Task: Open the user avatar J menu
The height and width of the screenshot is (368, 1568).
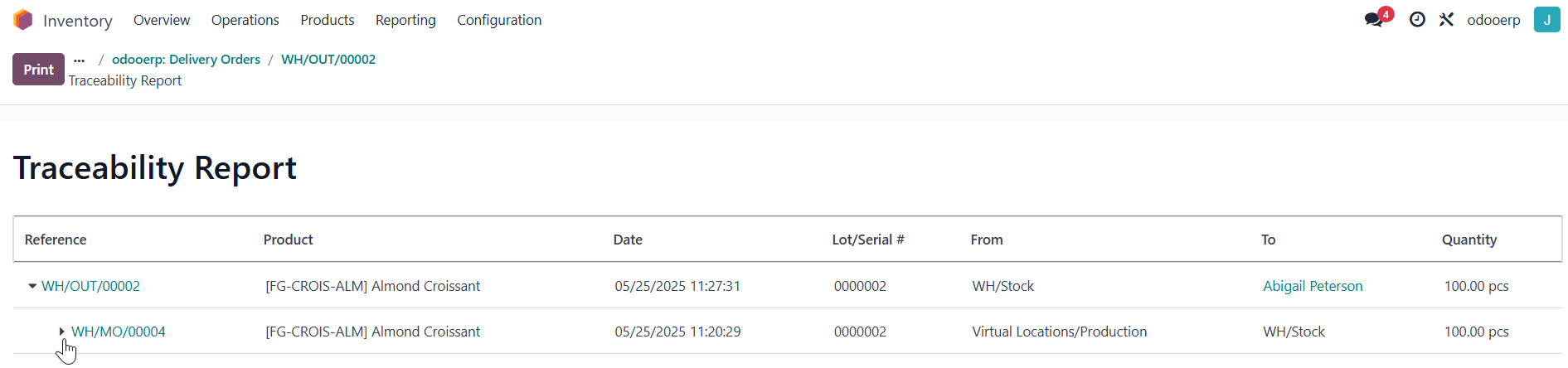Action: click(x=1546, y=20)
